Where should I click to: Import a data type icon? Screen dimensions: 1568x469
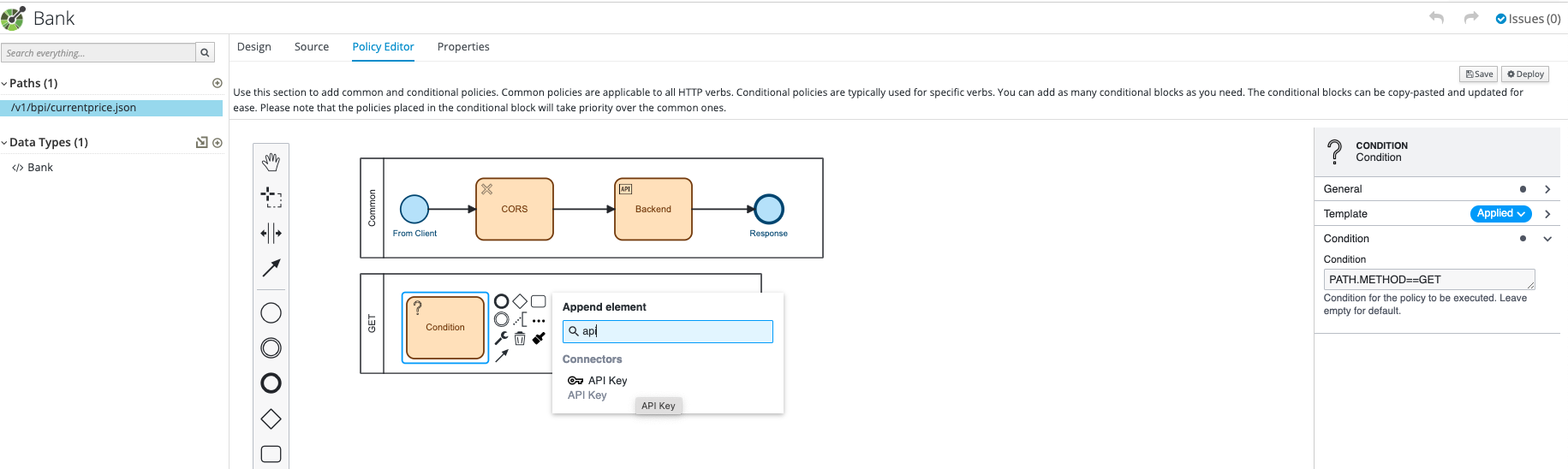click(x=202, y=142)
